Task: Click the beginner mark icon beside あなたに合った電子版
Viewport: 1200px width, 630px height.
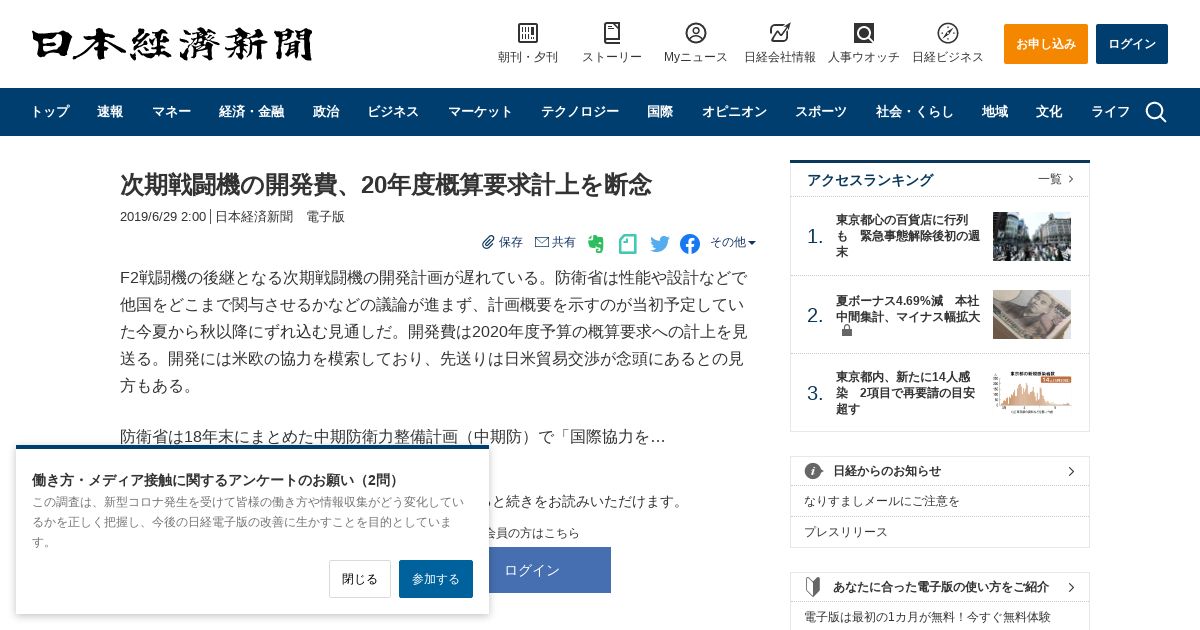Action: (813, 587)
